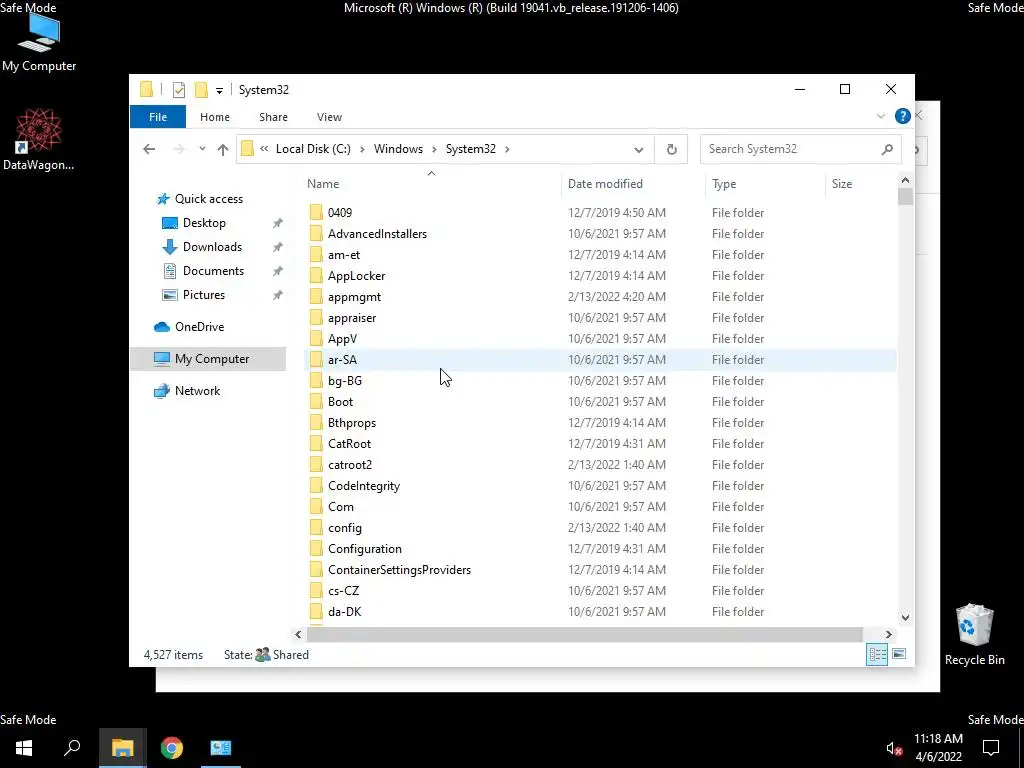This screenshot has width=1024, height=768.
Task: Select My Computer in the navigation pane
Action: tap(208, 359)
